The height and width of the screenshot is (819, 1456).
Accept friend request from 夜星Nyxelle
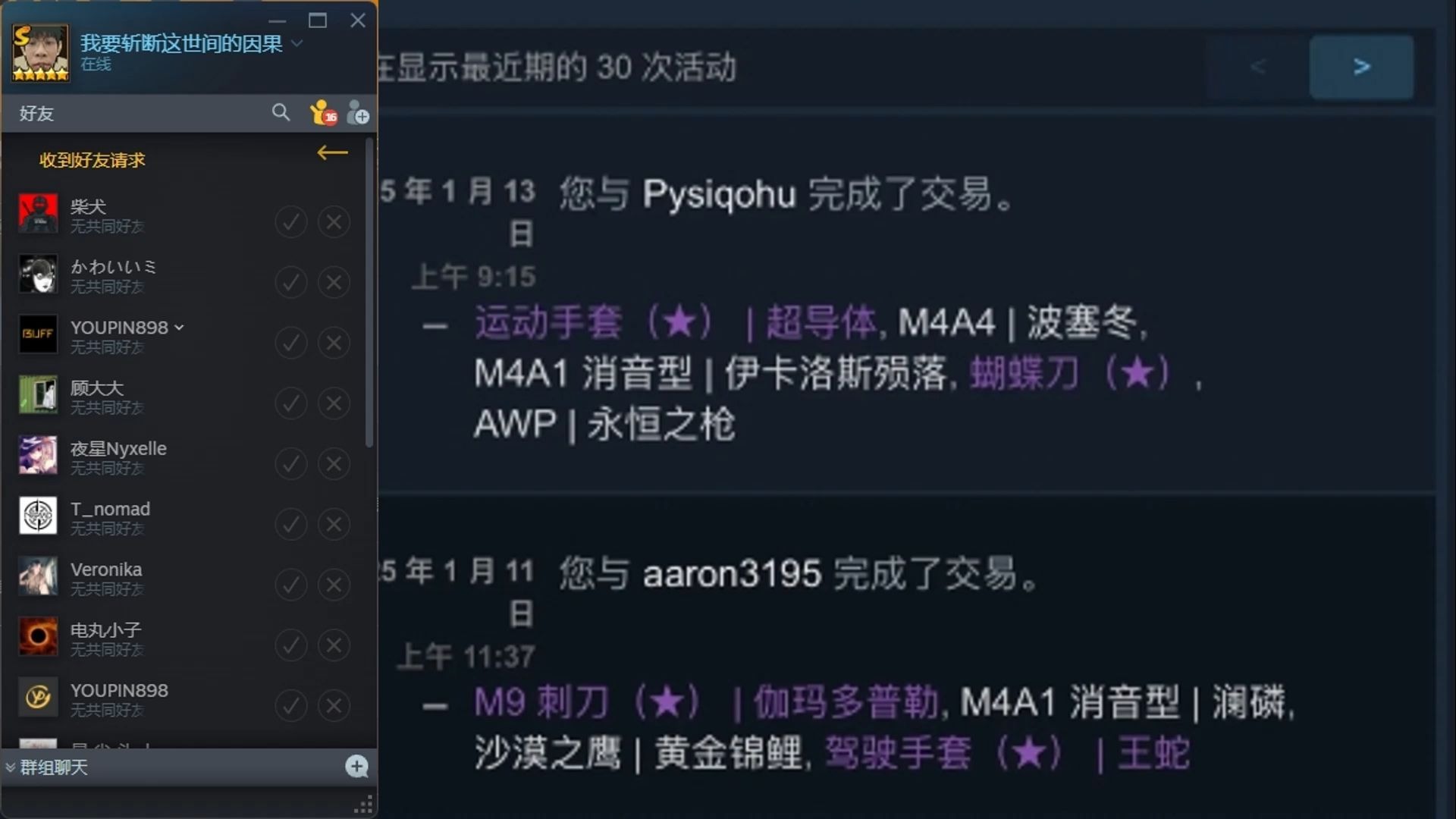(x=290, y=463)
